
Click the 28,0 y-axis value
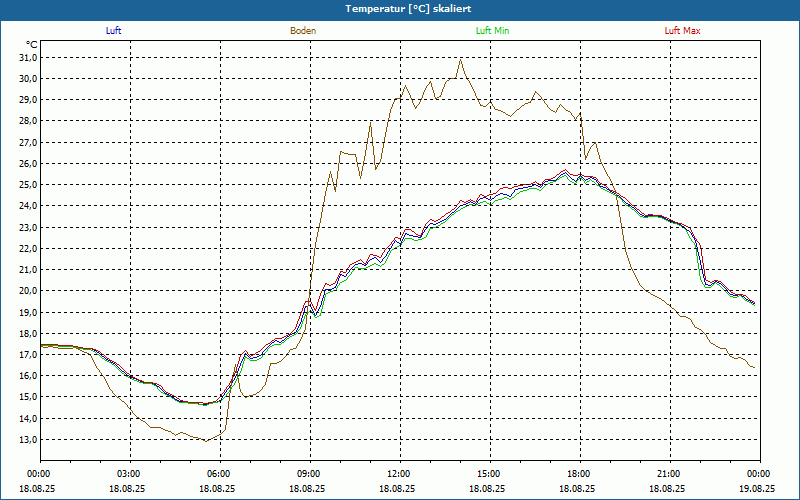click(x=28, y=121)
